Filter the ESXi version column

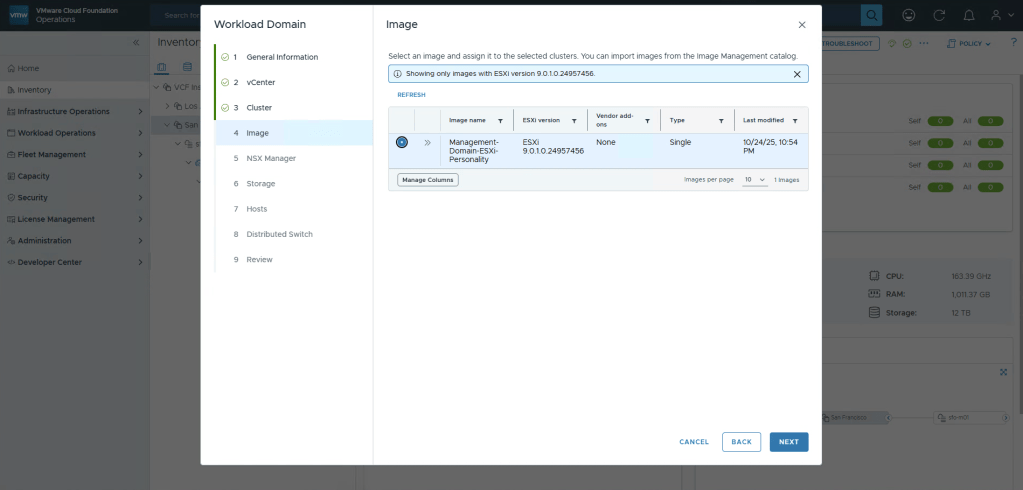click(x=574, y=121)
